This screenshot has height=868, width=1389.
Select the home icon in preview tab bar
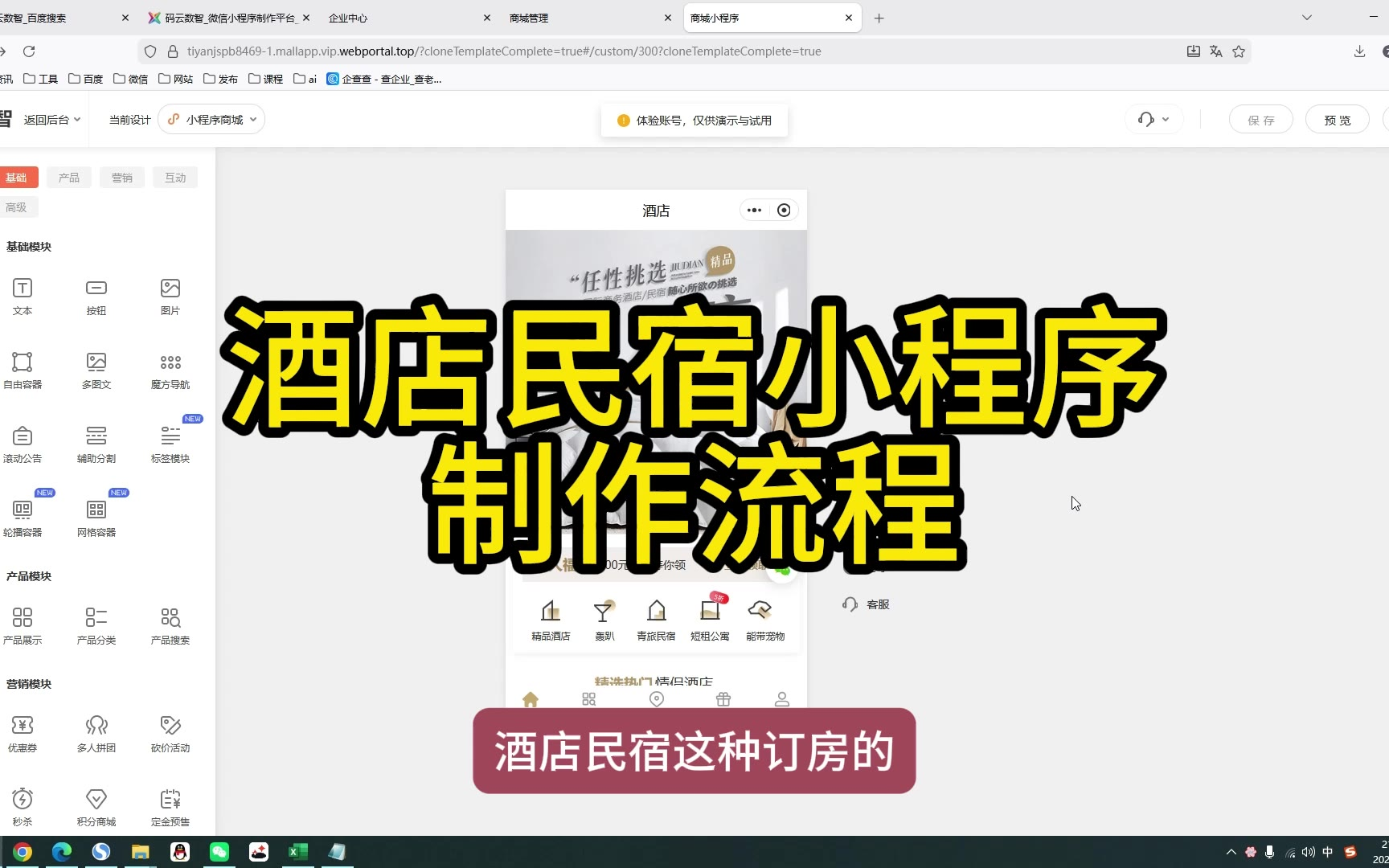(x=531, y=699)
